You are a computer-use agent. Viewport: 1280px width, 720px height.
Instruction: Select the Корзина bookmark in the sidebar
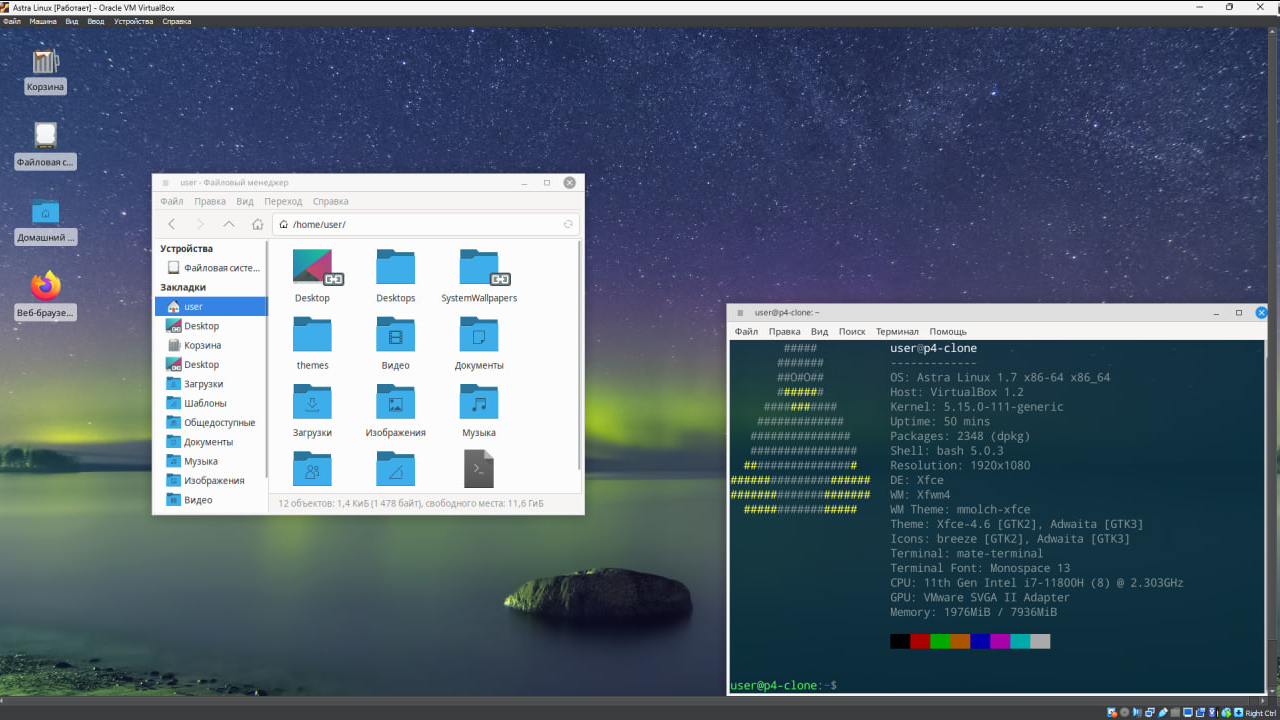pos(211,345)
